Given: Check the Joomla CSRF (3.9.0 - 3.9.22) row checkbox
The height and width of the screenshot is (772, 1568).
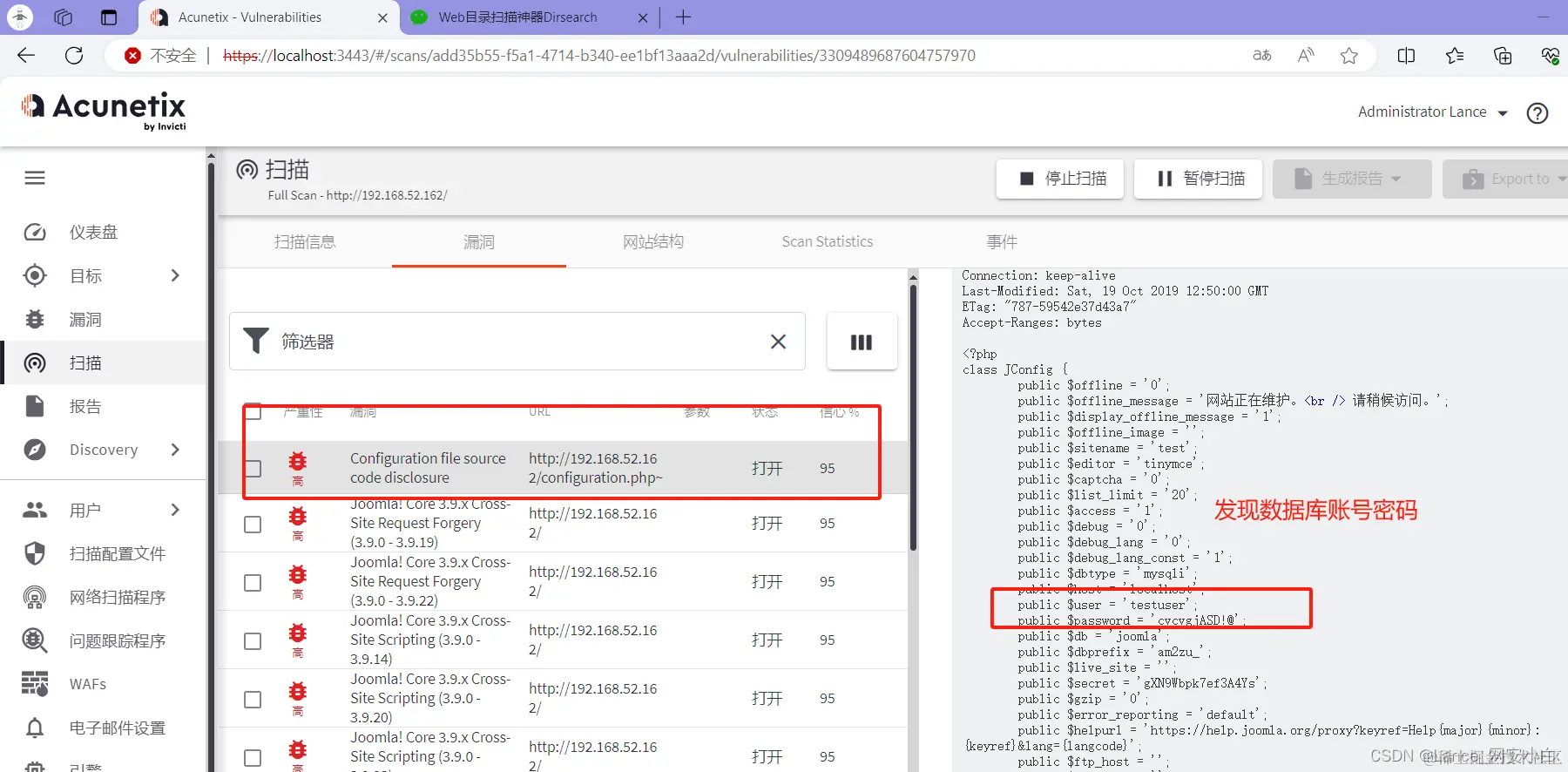Looking at the screenshot, I should coord(253,582).
